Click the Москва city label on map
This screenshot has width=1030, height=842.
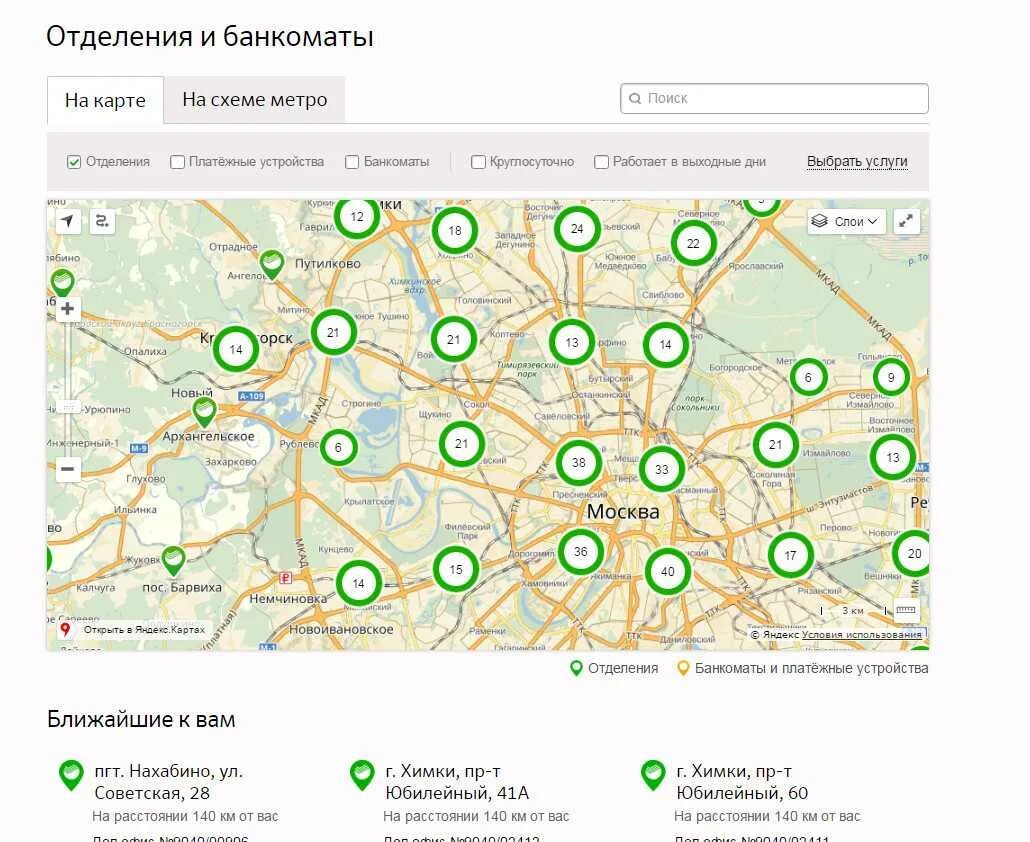tap(623, 512)
